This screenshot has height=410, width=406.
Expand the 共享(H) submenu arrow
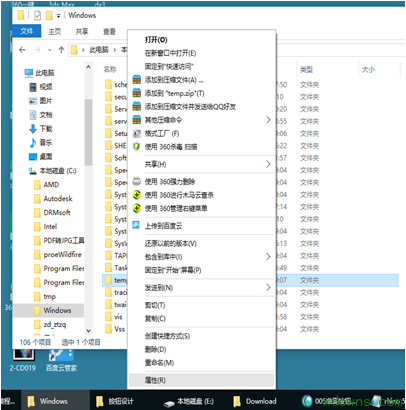pyautogui.click(x=268, y=164)
